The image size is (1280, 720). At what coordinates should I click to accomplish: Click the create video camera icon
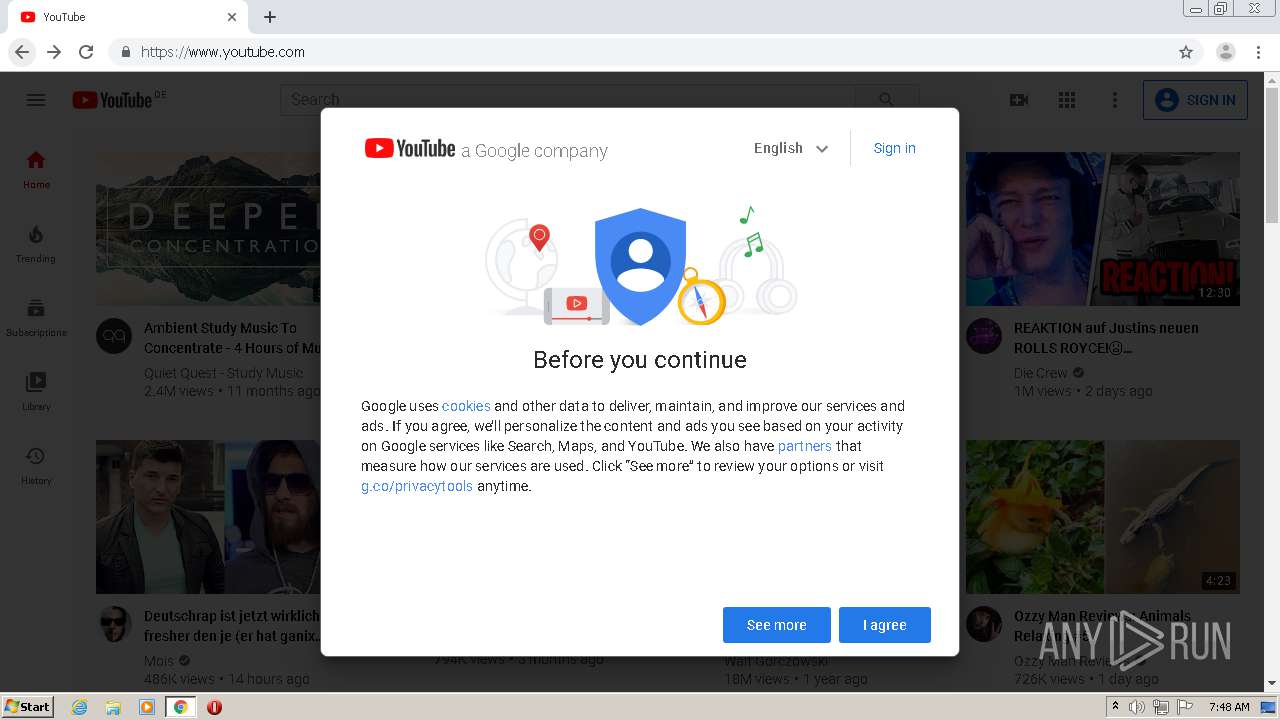click(x=1019, y=100)
